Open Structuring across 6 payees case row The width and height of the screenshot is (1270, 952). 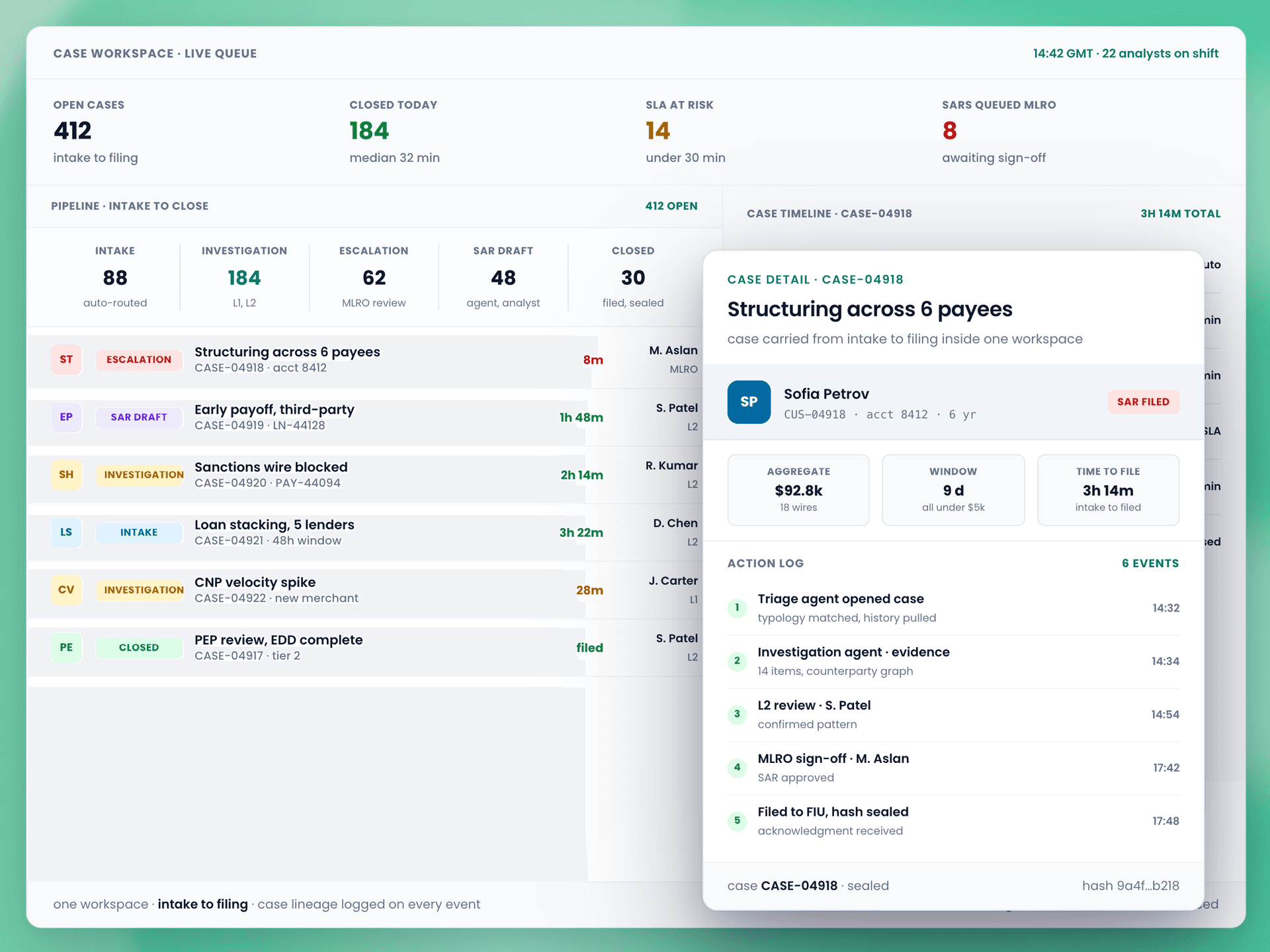point(364,360)
